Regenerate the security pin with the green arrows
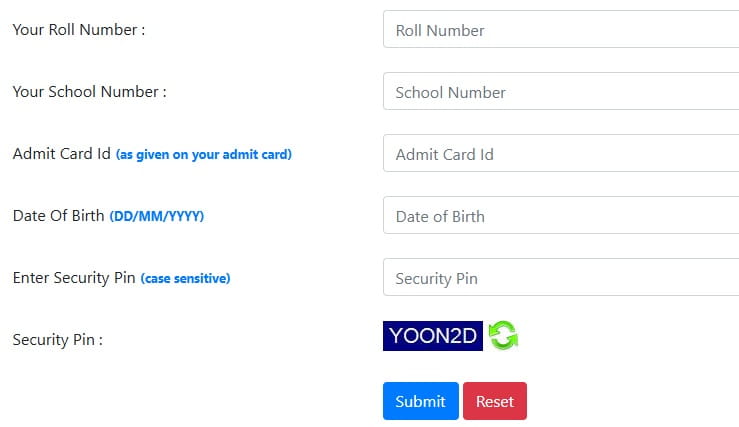 503,335
